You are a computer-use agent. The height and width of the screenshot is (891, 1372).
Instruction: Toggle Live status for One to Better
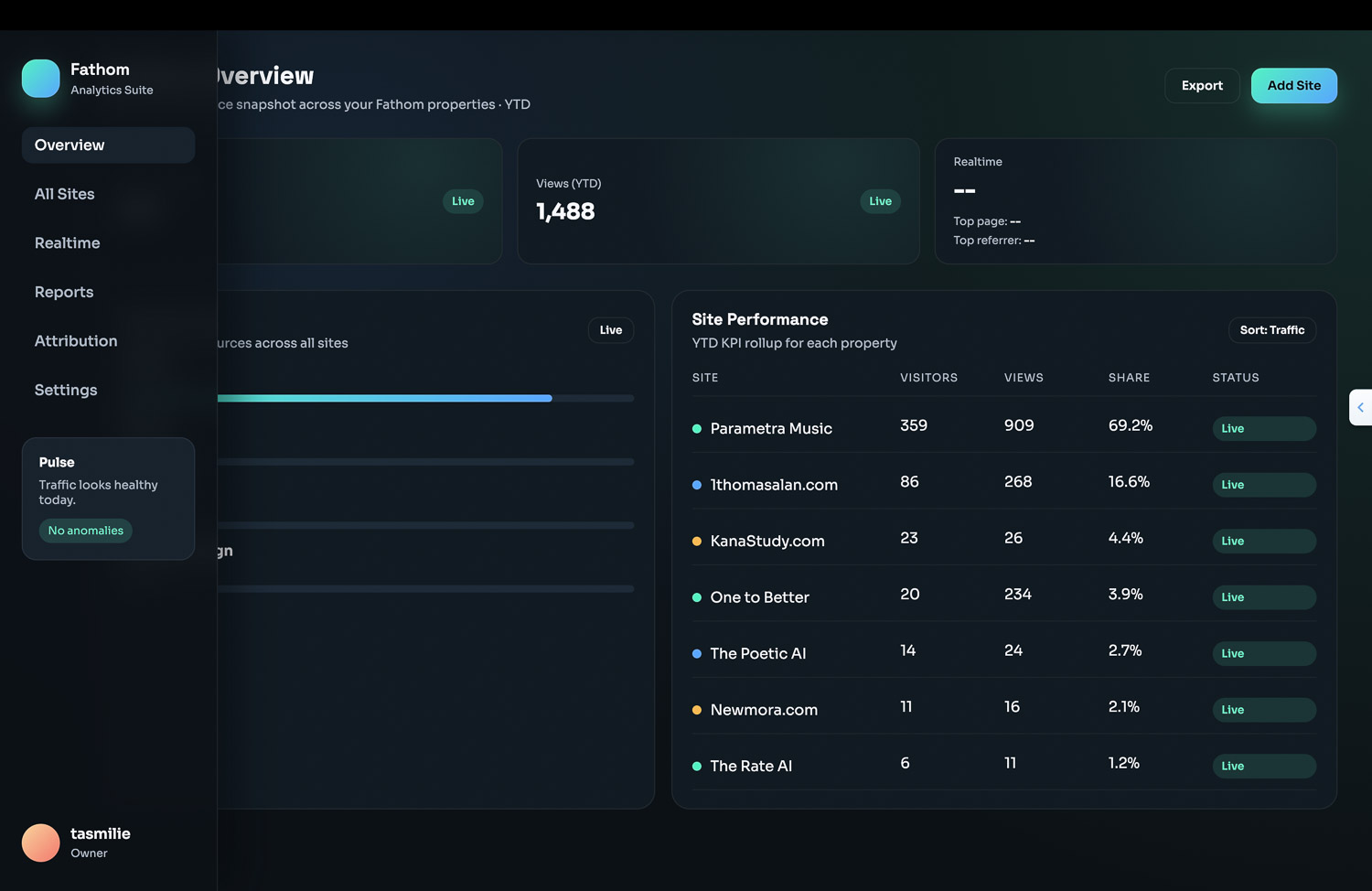pyautogui.click(x=1263, y=597)
